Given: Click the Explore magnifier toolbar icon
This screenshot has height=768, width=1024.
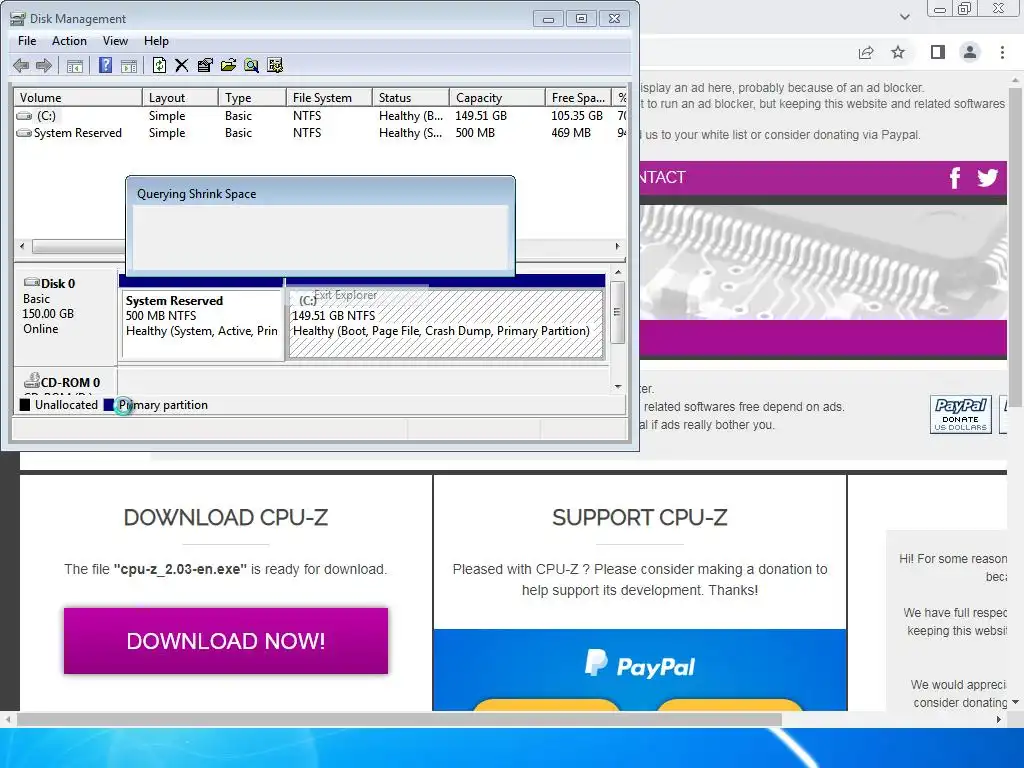Looking at the screenshot, I should click(251, 65).
